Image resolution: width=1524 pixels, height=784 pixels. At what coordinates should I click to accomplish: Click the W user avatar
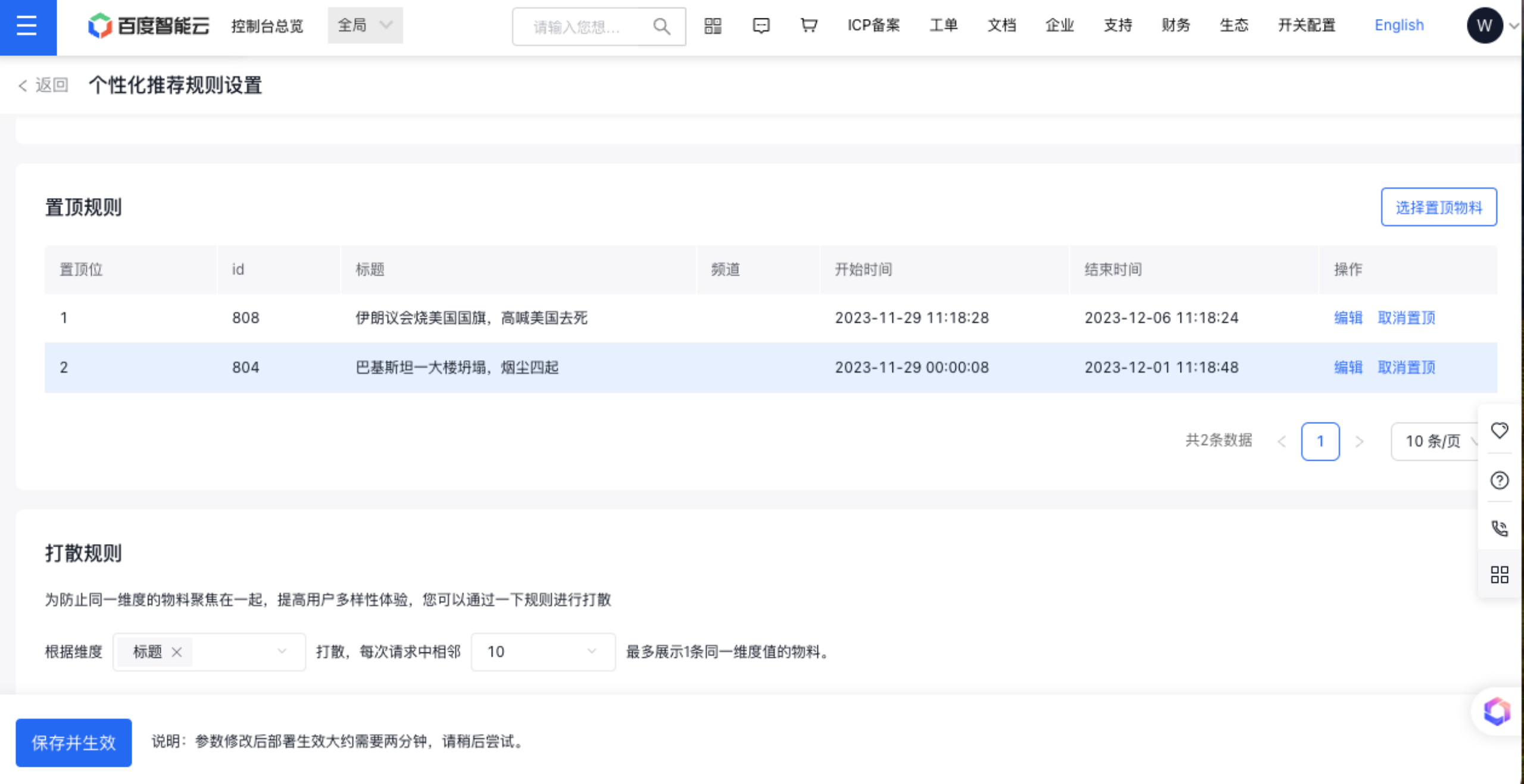(1484, 26)
